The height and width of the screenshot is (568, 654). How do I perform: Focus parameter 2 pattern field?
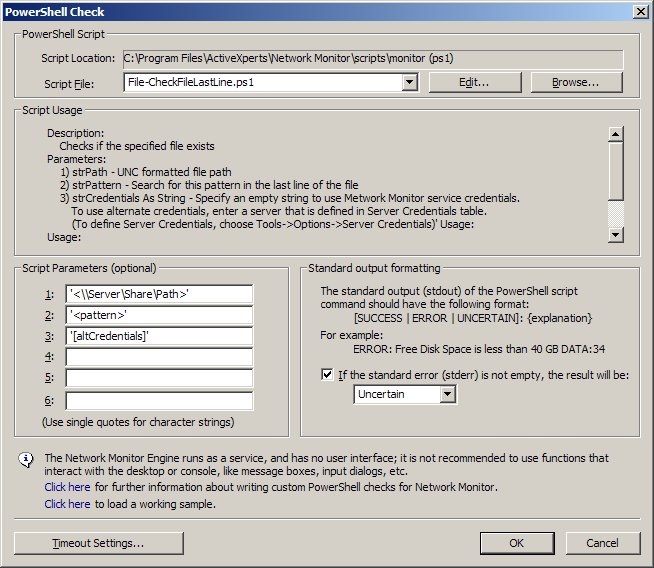click(159, 315)
